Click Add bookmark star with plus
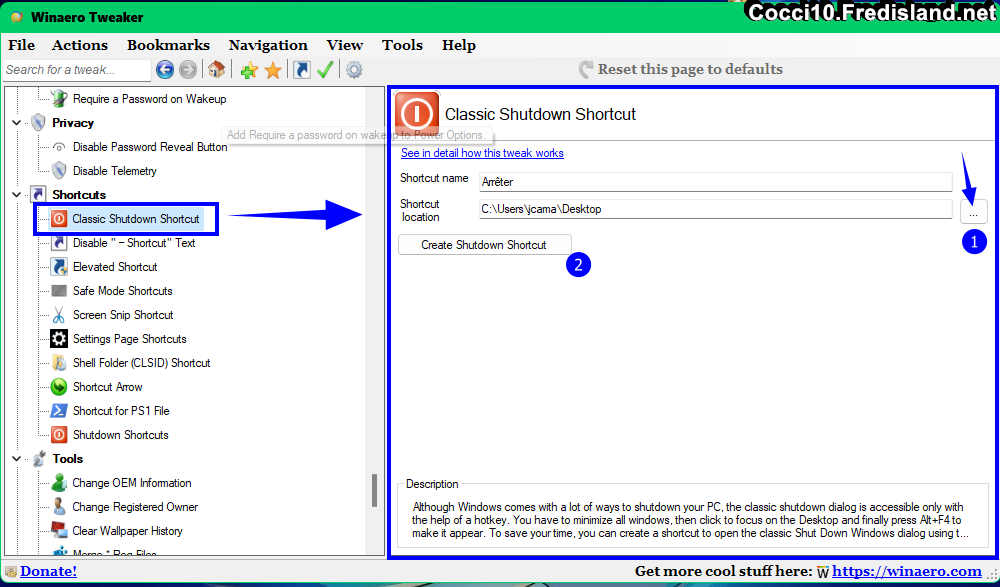This screenshot has height=587, width=1000. click(249, 70)
